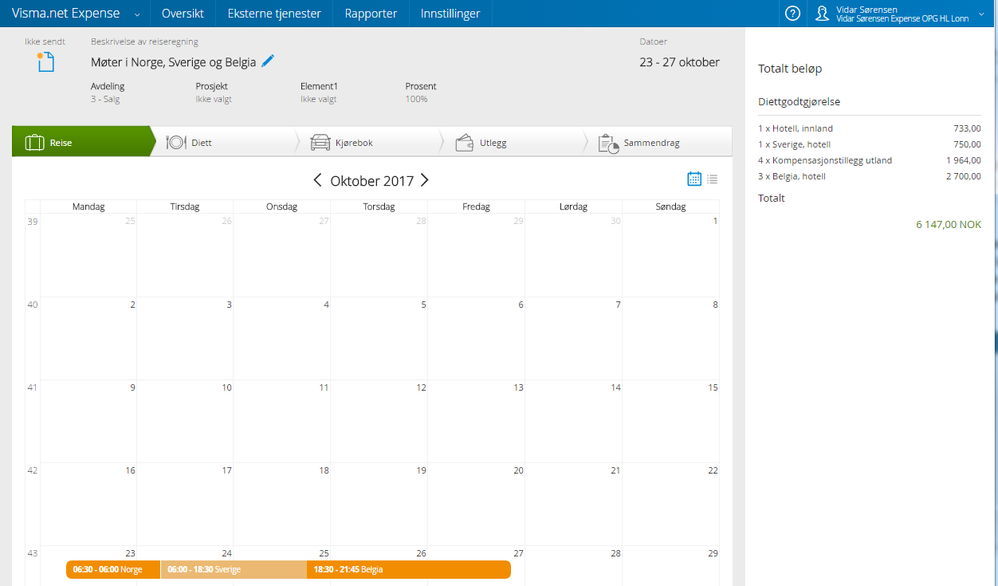Expand the Visma.net Expense app switcher arrow
Image resolution: width=998 pixels, height=586 pixels.
(x=137, y=14)
